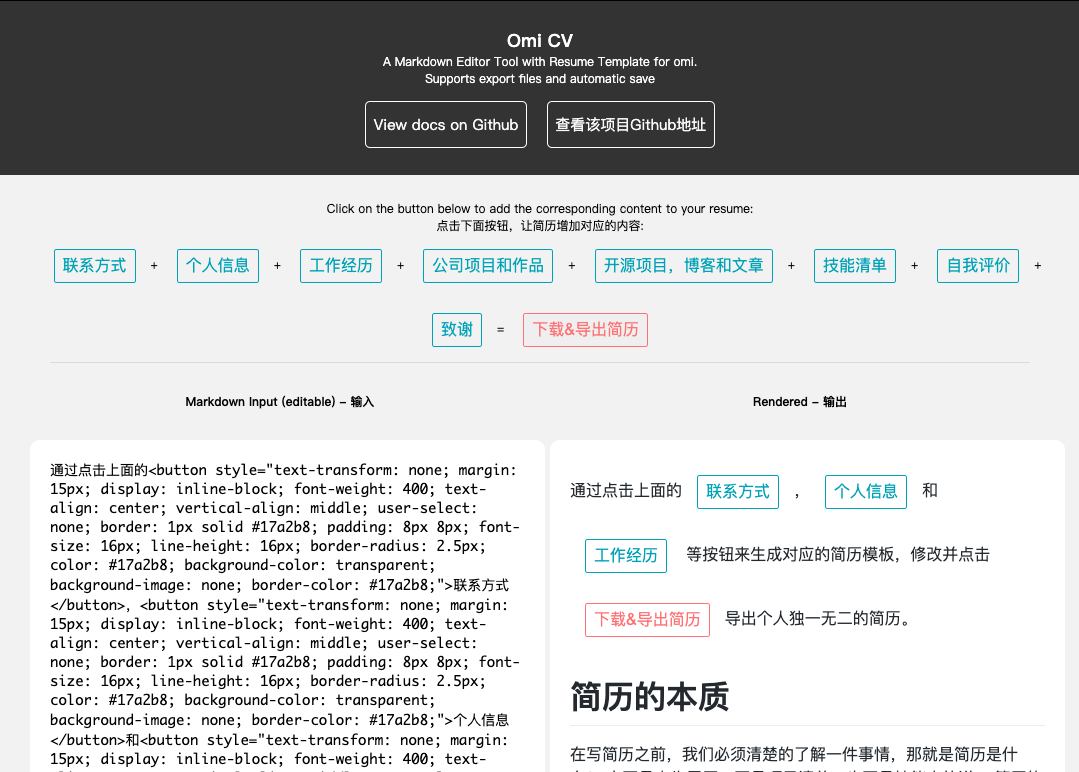
Task: Click 下载&导出简历 button inside the Rendered preview
Action: pos(647,619)
